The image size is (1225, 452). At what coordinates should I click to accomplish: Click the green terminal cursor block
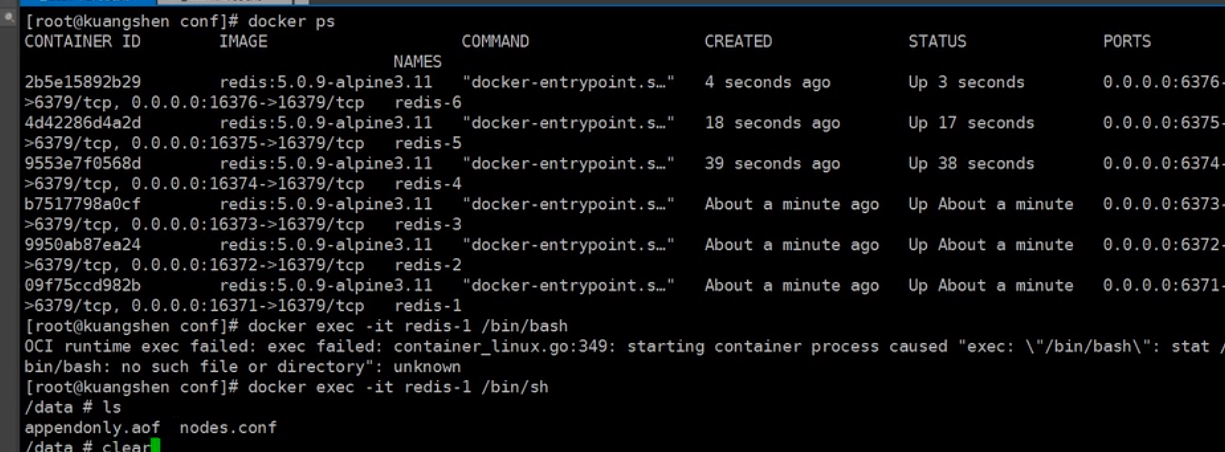(x=155, y=446)
